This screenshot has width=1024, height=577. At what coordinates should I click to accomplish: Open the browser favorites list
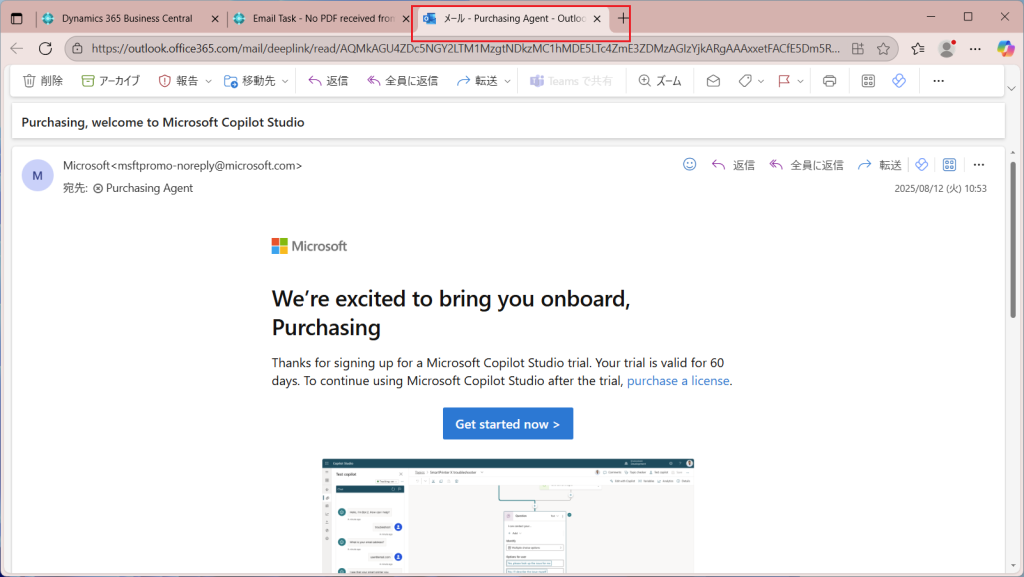[x=918, y=48]
